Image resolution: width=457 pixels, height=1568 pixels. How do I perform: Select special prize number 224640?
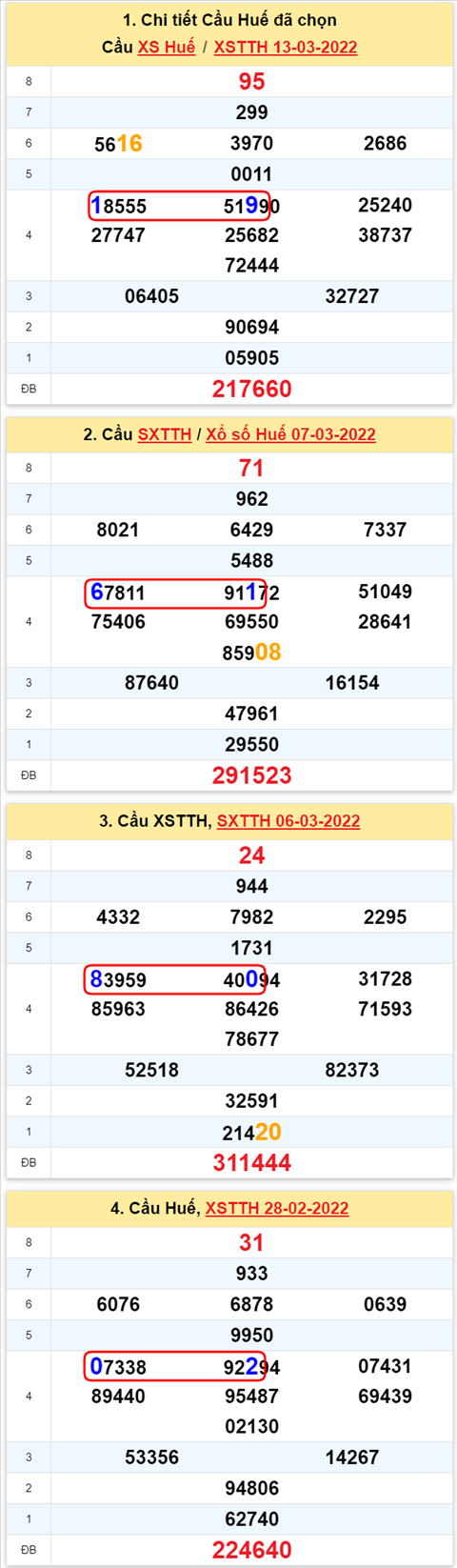(252, 1550)
